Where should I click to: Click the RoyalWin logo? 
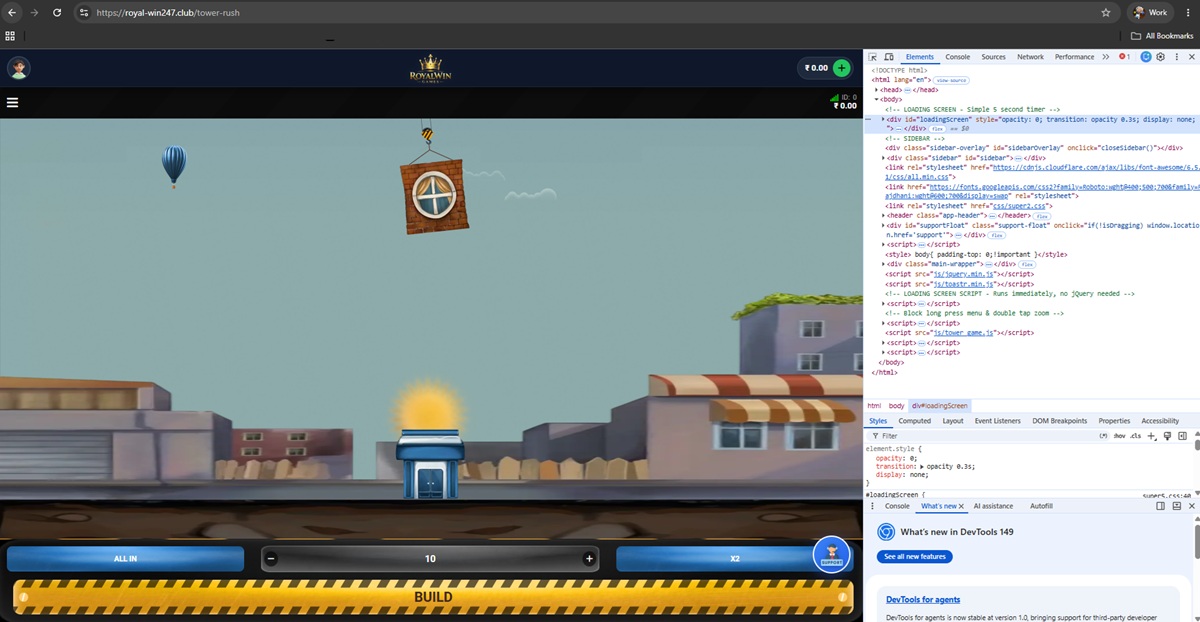431,68
